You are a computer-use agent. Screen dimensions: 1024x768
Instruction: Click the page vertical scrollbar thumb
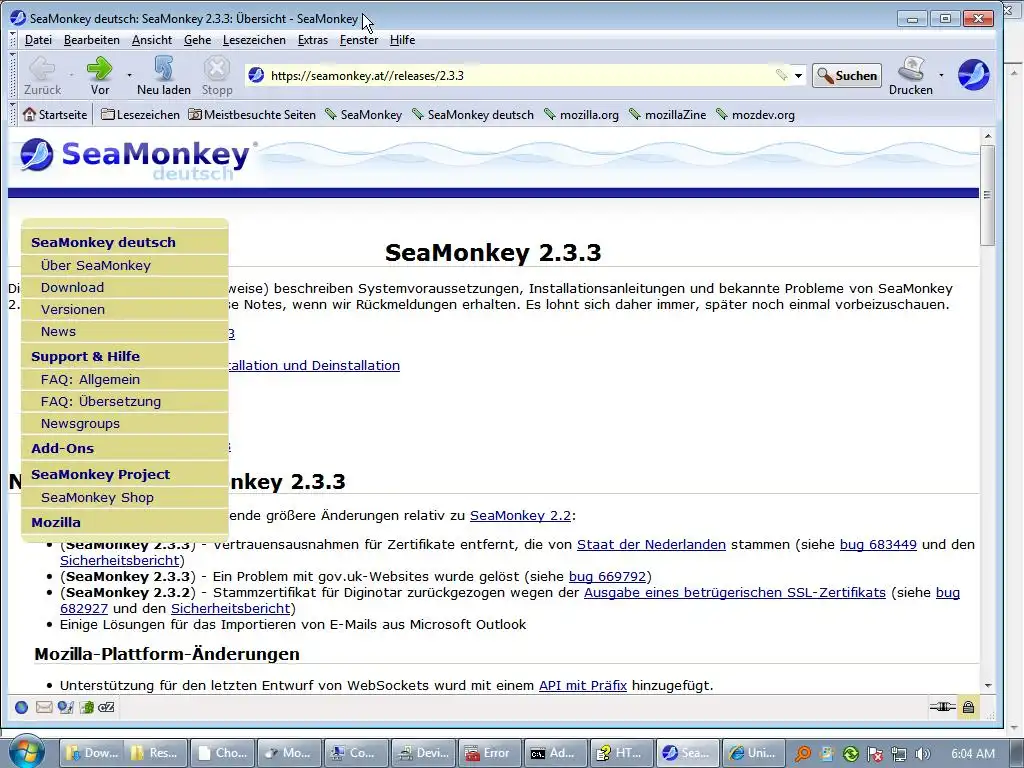987,195
